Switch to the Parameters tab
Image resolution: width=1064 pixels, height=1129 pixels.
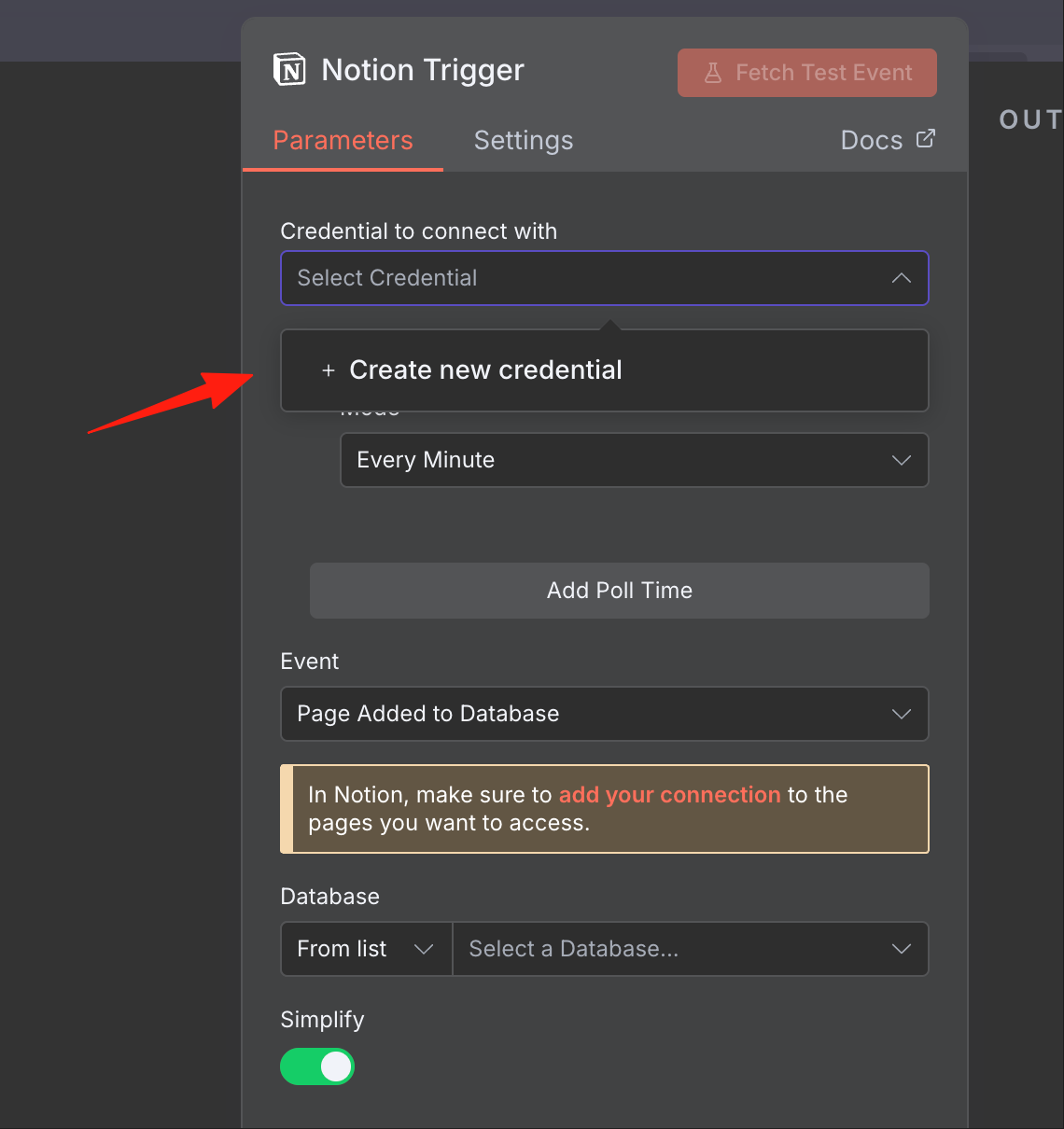[x=343, y=141]
